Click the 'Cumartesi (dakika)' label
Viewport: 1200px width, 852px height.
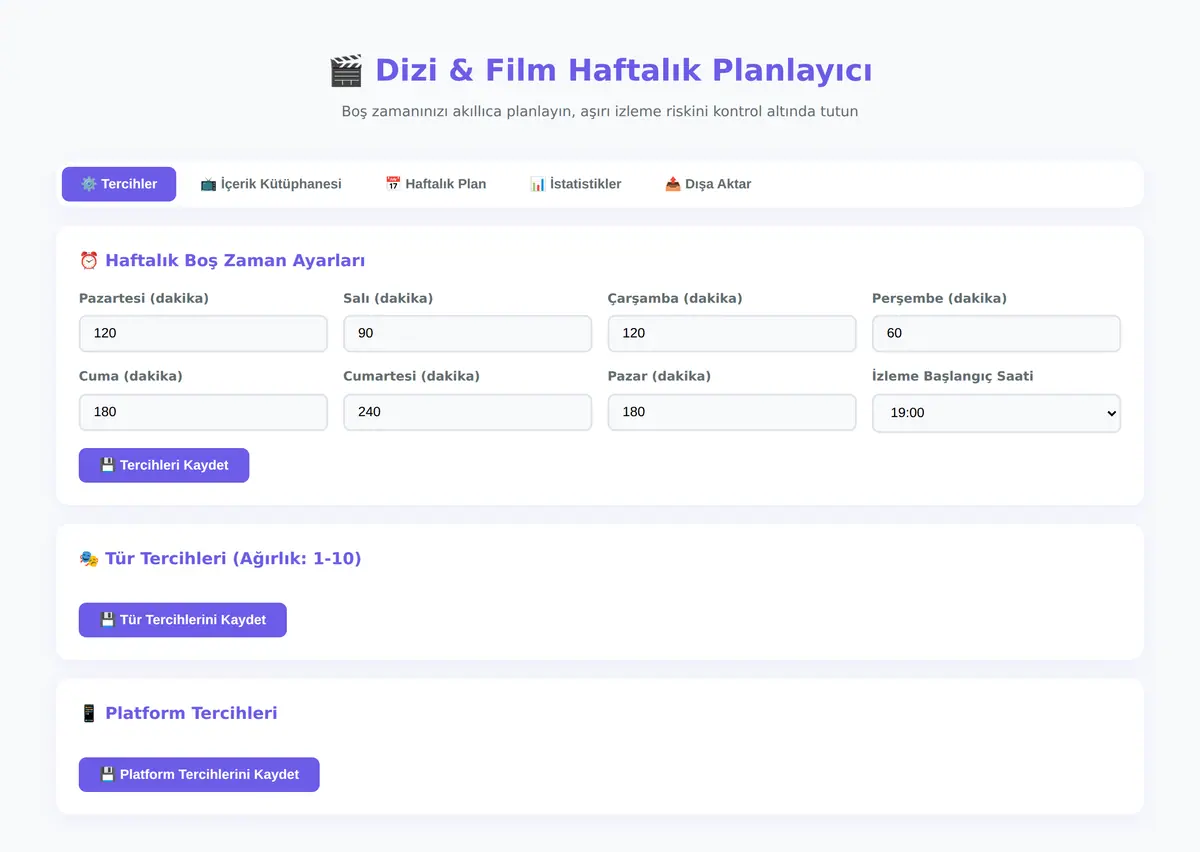pos(411,376)
